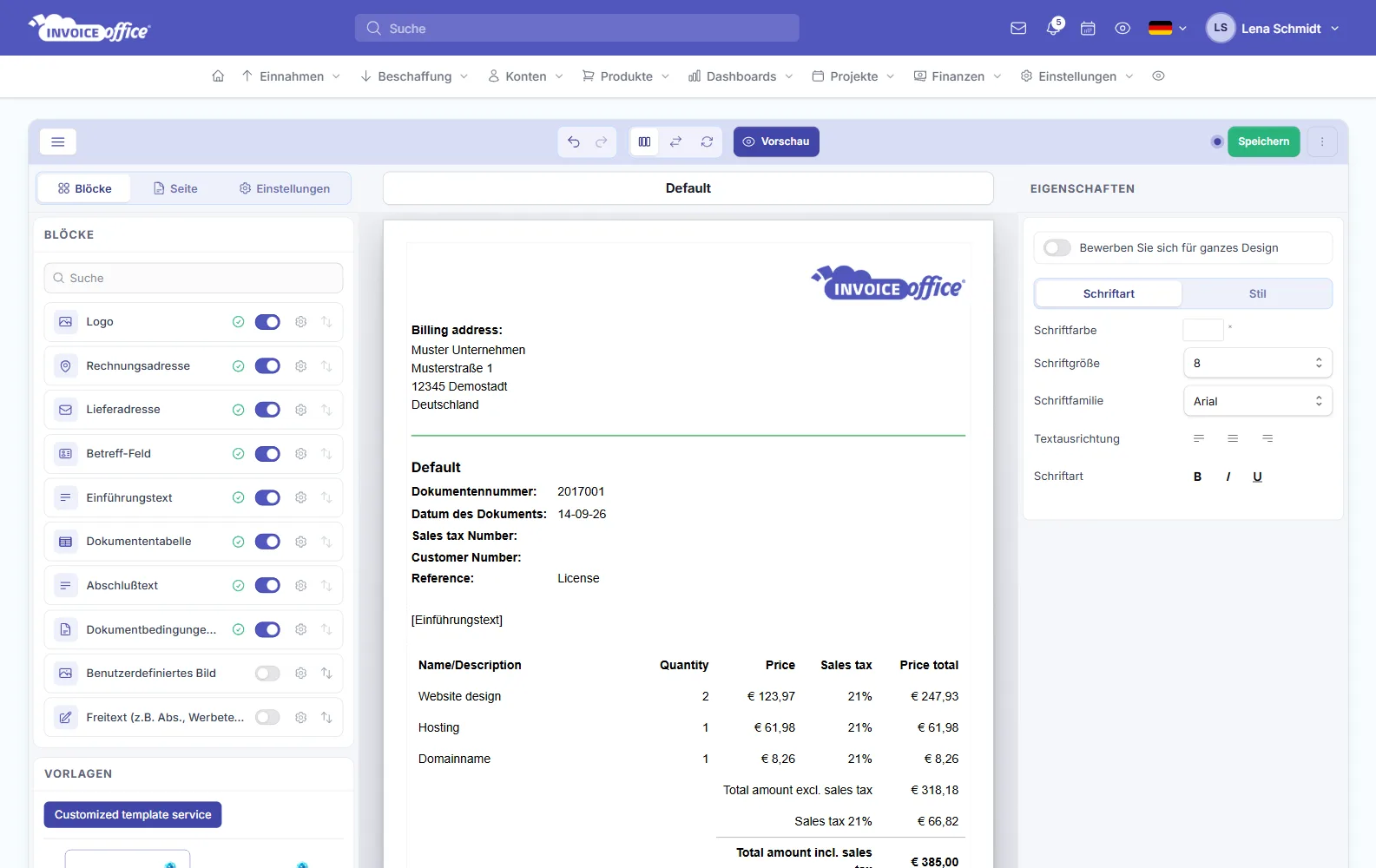This screenshot has width=1376, height=868.
Task: Open the mail envelope icon in header
Action: (1018, 29)
